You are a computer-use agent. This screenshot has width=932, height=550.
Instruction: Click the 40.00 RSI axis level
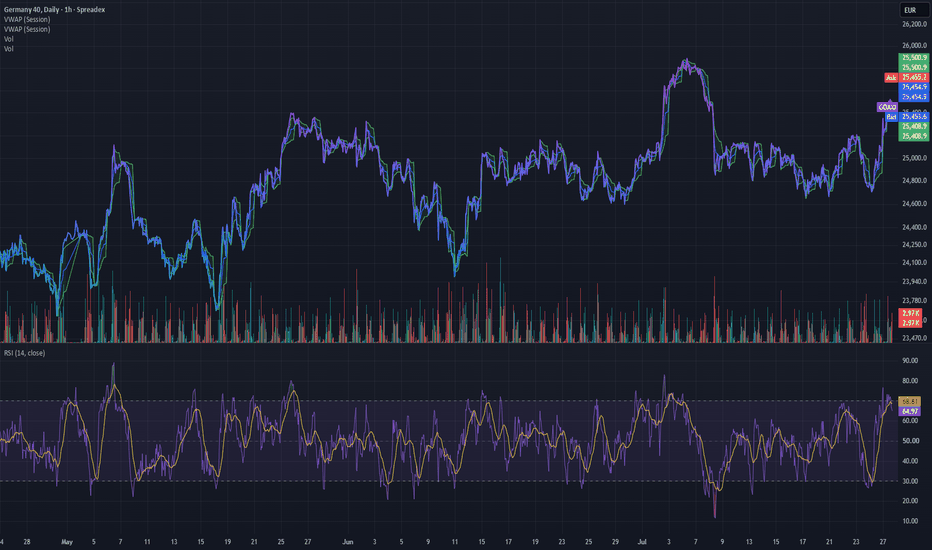(910, 461)
